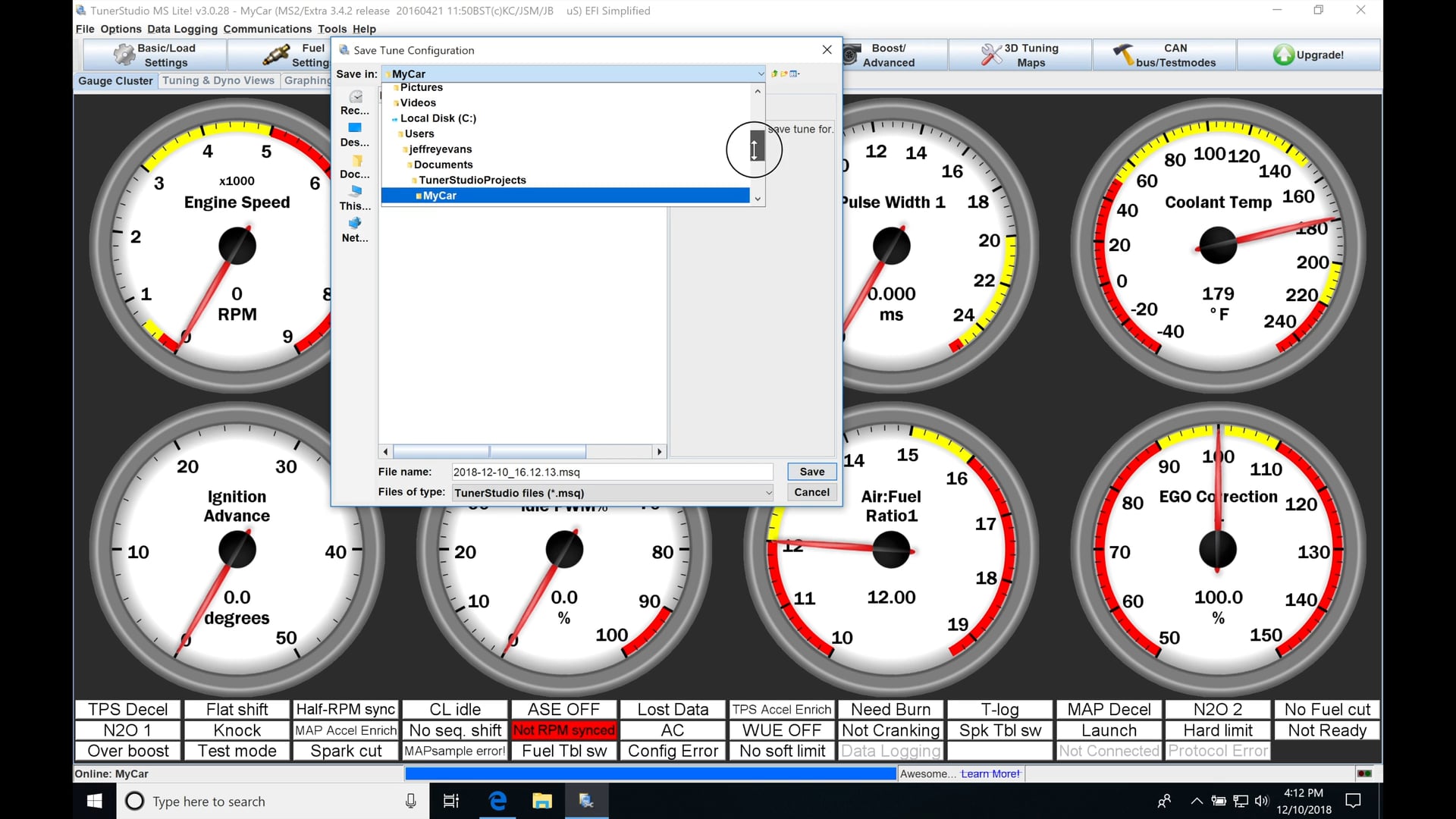Viewport: 1456px width, 819px height.
Task: Open Network shortcut in sidebar
Action: [355, 230]
